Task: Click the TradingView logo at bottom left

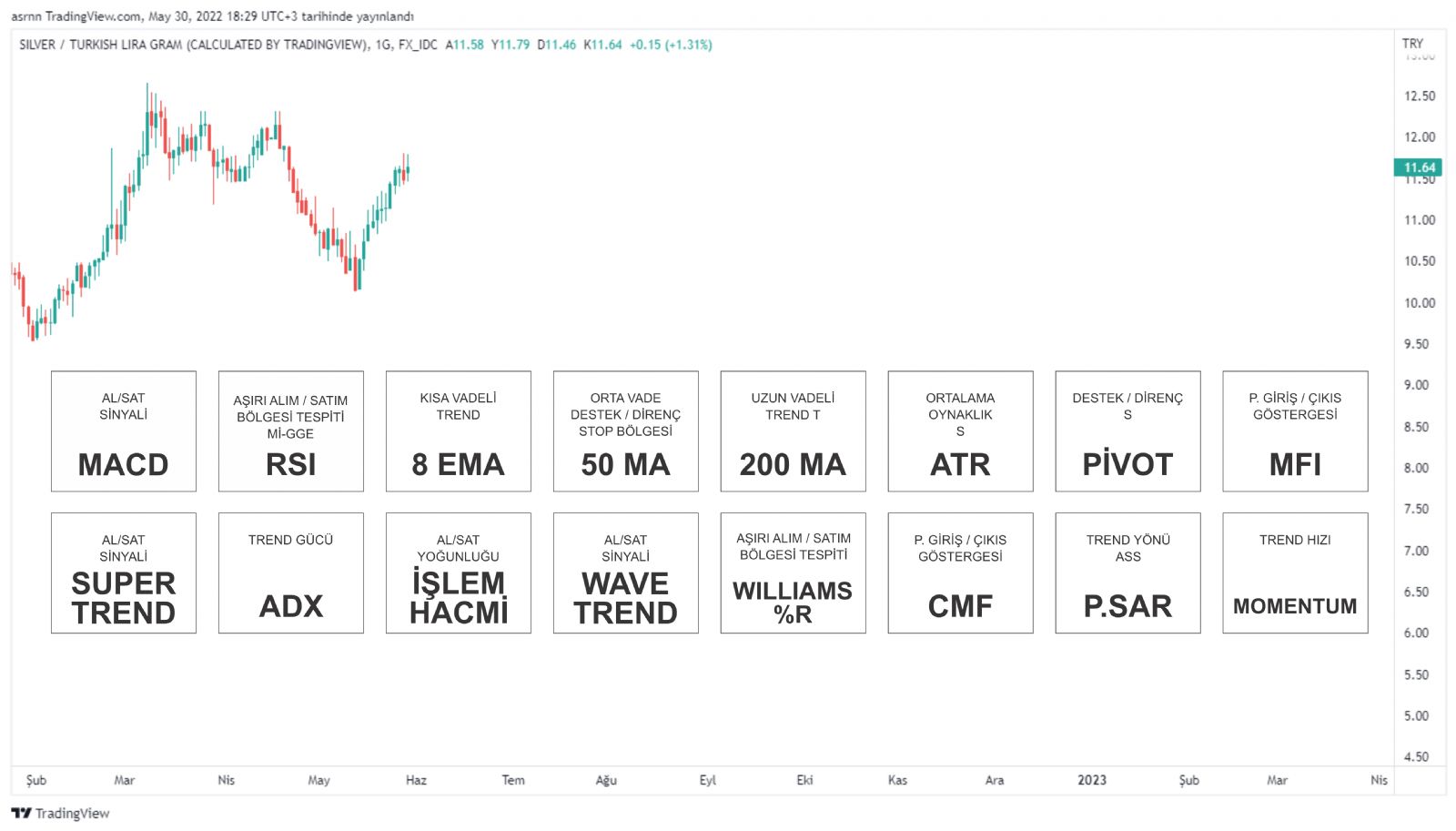Action: pyautogui.click(x=60, y=813)
